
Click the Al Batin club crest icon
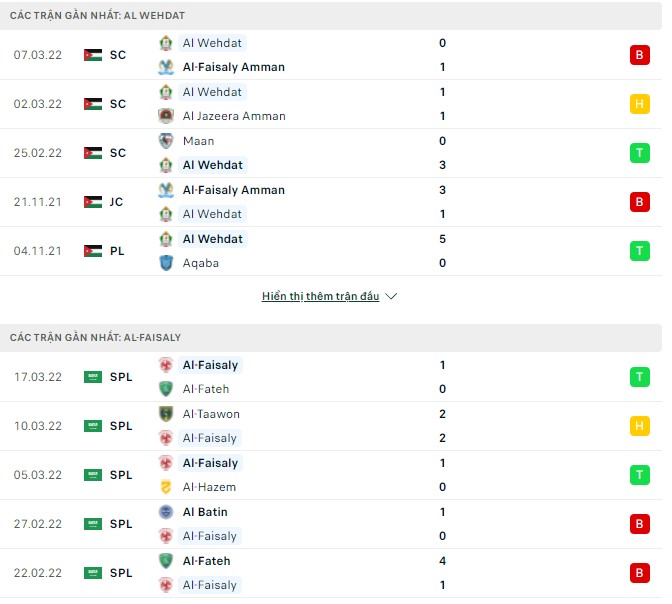(x=166, y=512)
